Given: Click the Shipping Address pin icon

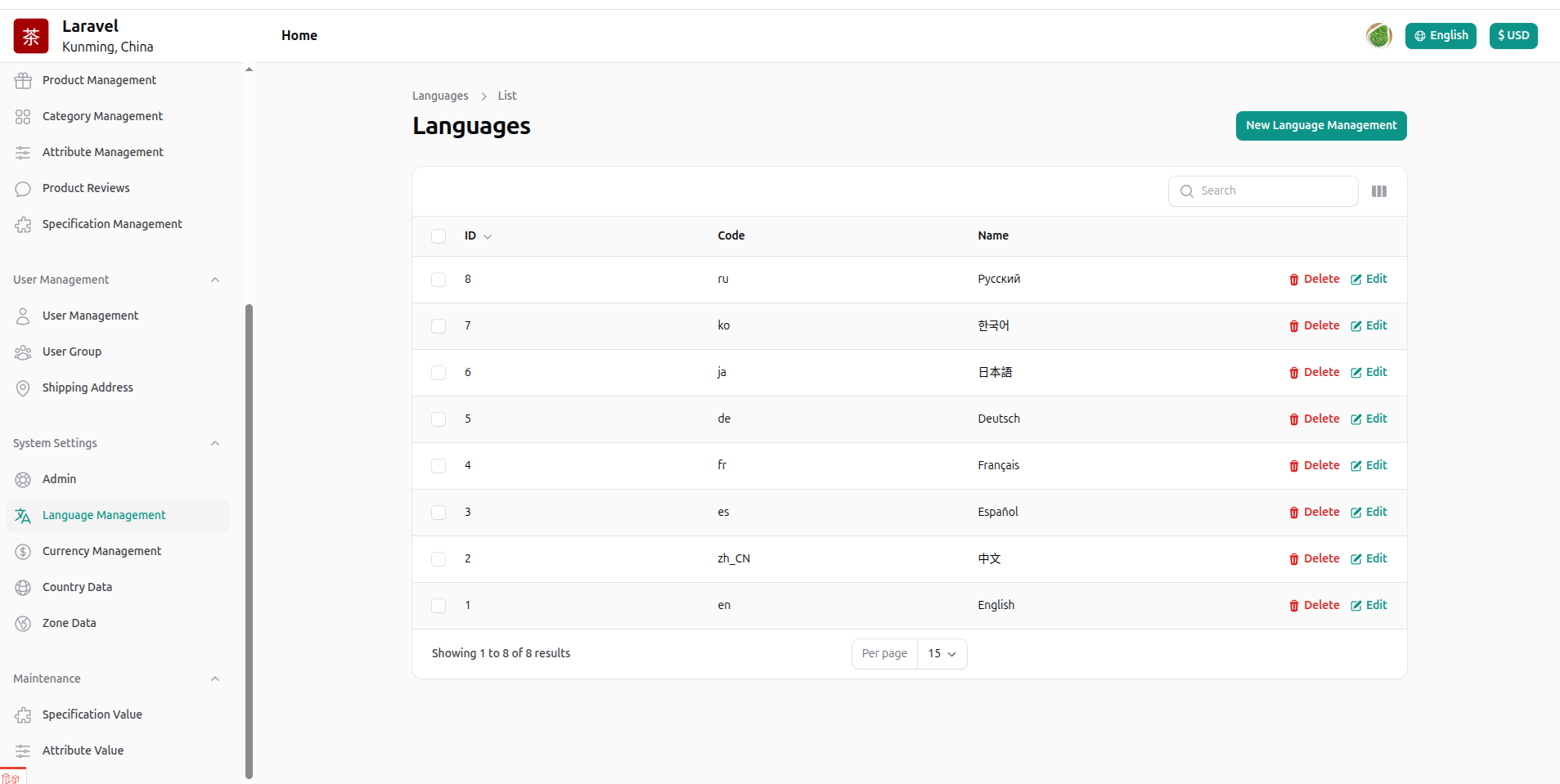Looking at the screenshot, I should (23, 388).
